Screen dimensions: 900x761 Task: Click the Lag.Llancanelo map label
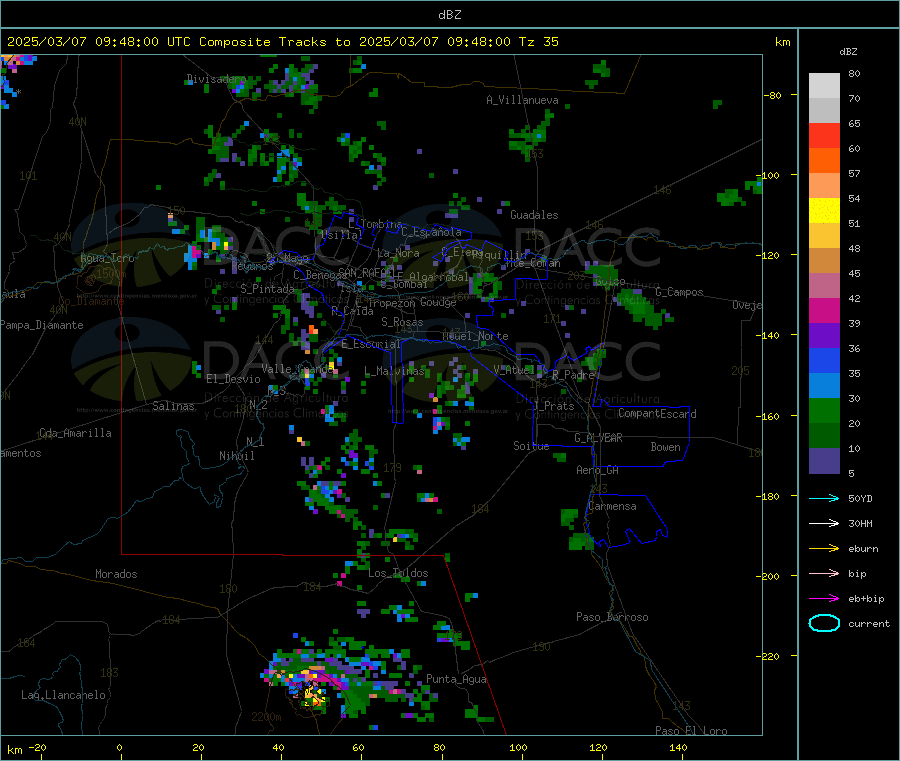point(64,695)
